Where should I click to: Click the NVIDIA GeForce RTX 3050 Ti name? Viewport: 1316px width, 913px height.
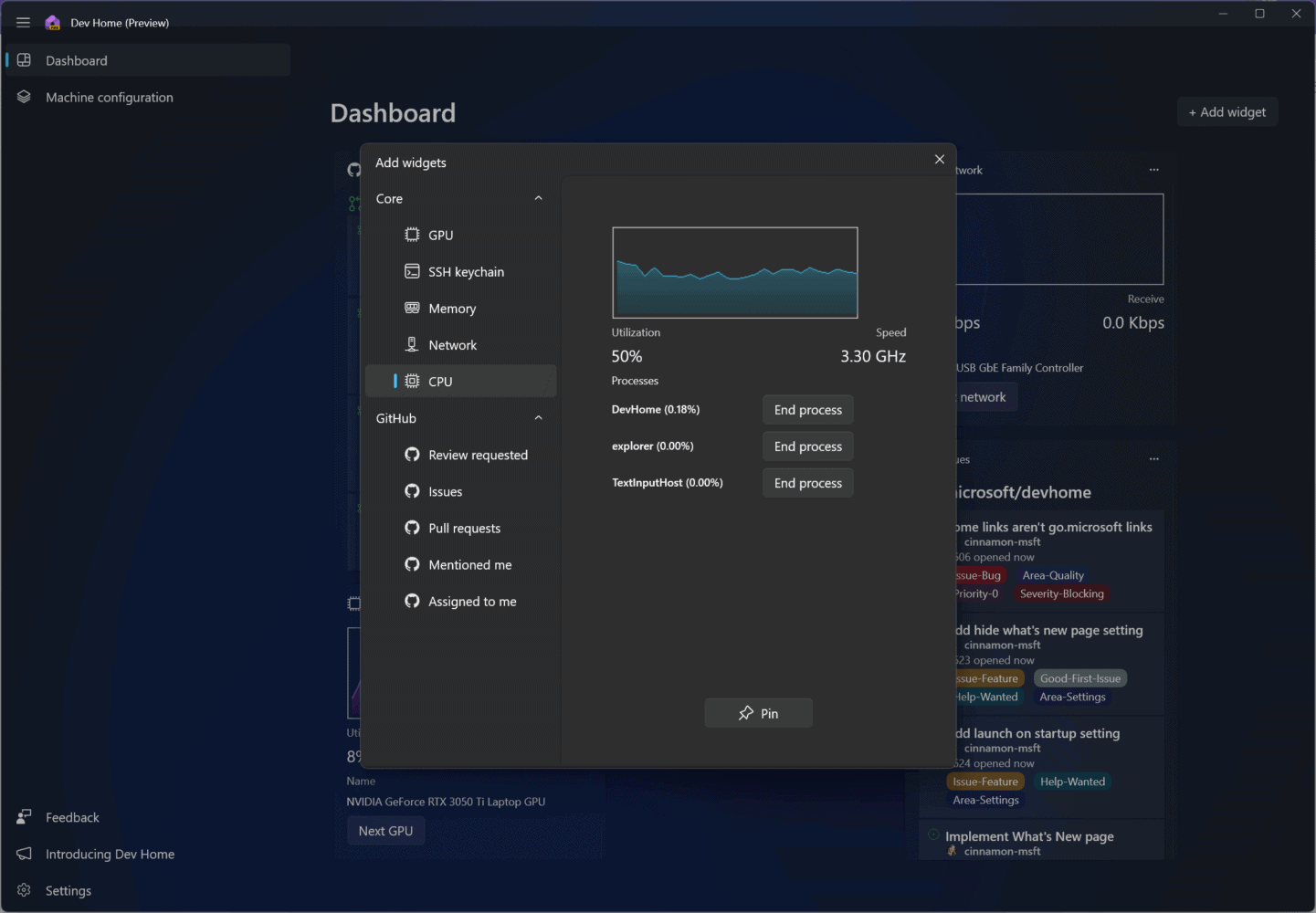click(x=446, y=802)
